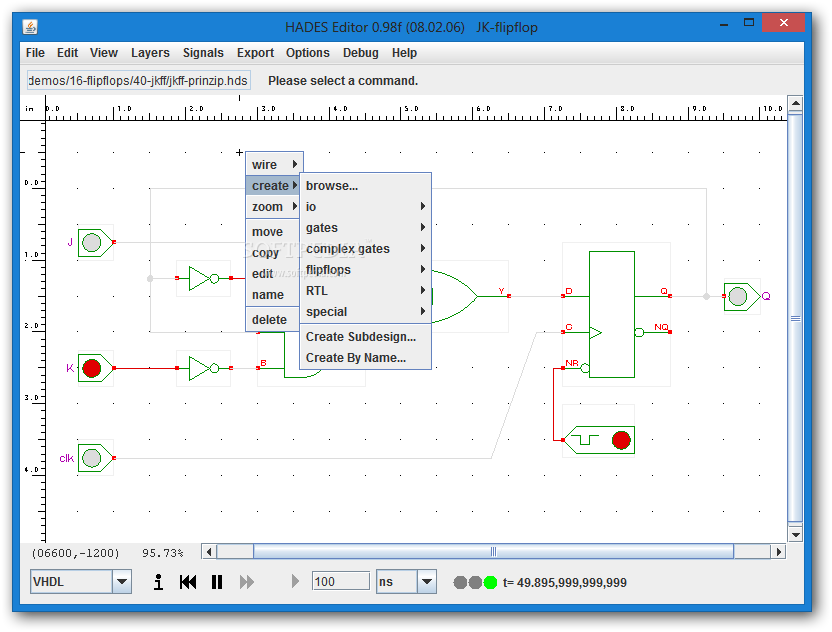Click the horizontal scrollbar left arrow

point(209,552)
